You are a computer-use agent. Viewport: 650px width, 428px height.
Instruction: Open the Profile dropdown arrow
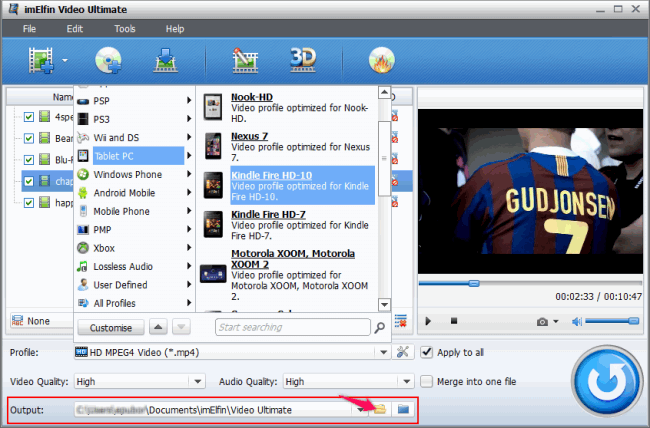[383, 353]
